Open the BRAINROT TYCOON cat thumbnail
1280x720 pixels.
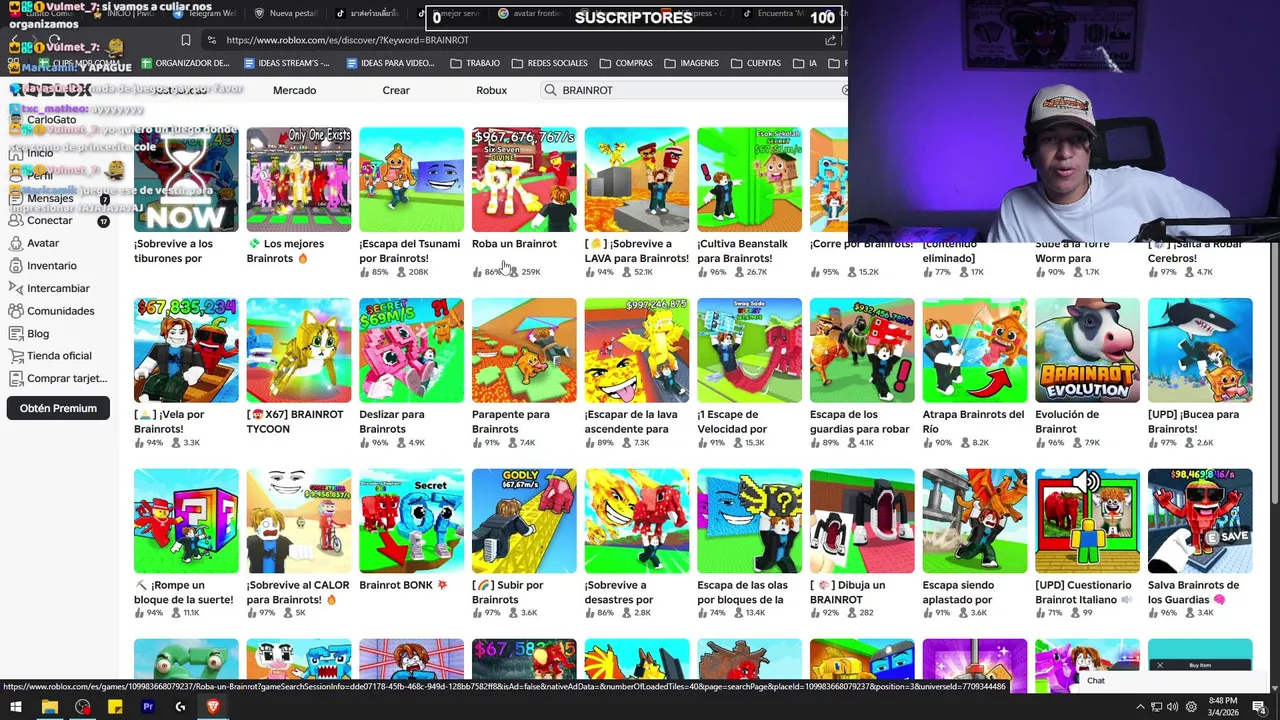pyautogui.click(x=299, y=350)
